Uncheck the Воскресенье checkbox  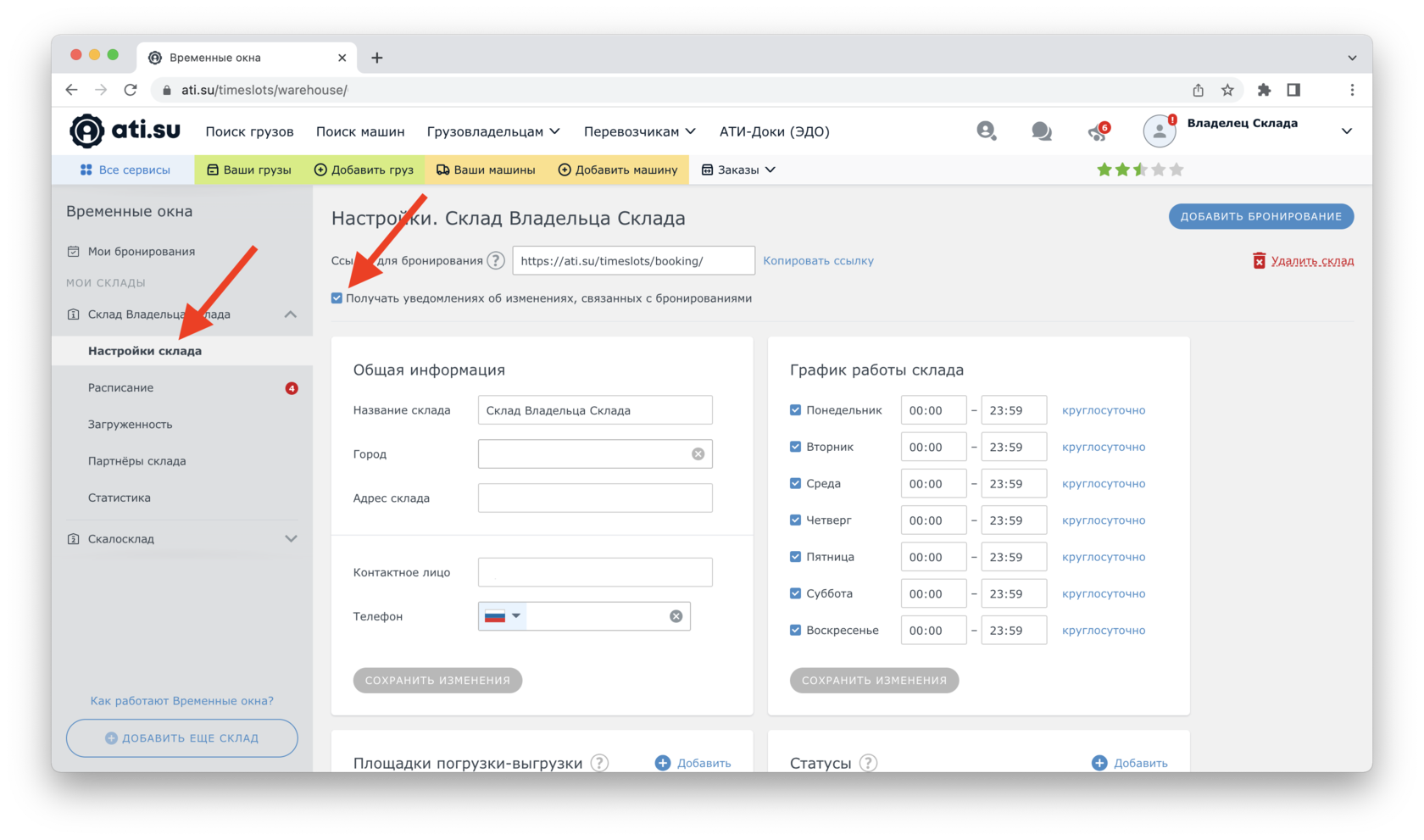(795, 630)
